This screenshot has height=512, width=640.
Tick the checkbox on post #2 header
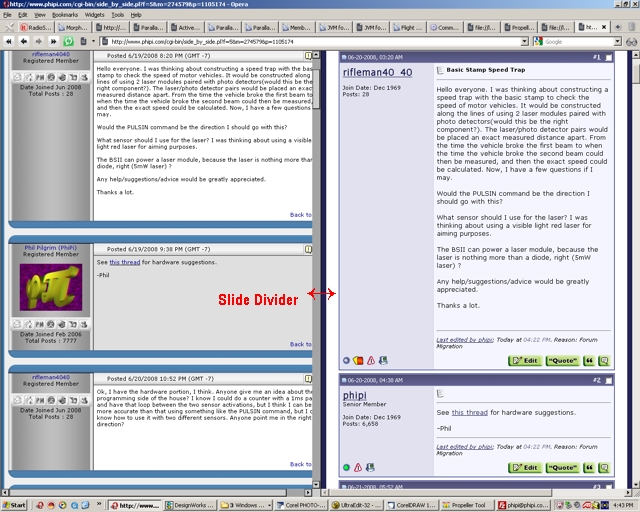tap(608, 381)
